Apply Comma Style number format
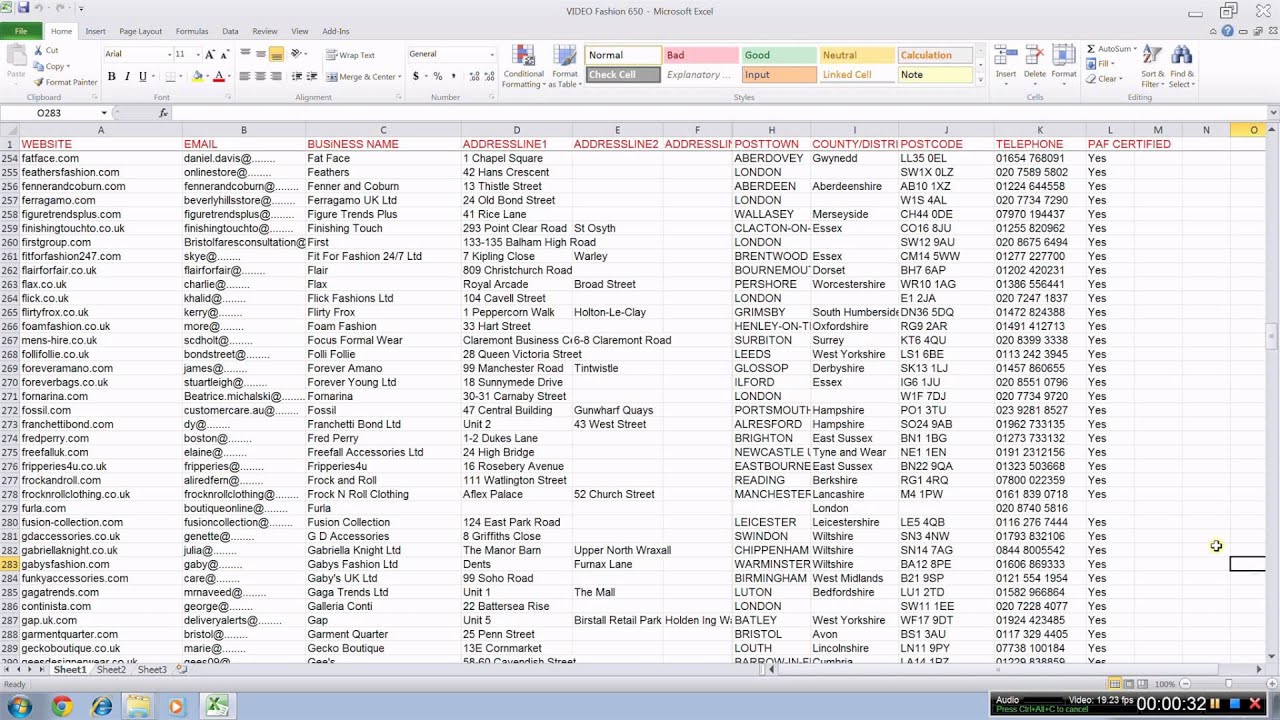1280x720 pixels. coord(453,76)
